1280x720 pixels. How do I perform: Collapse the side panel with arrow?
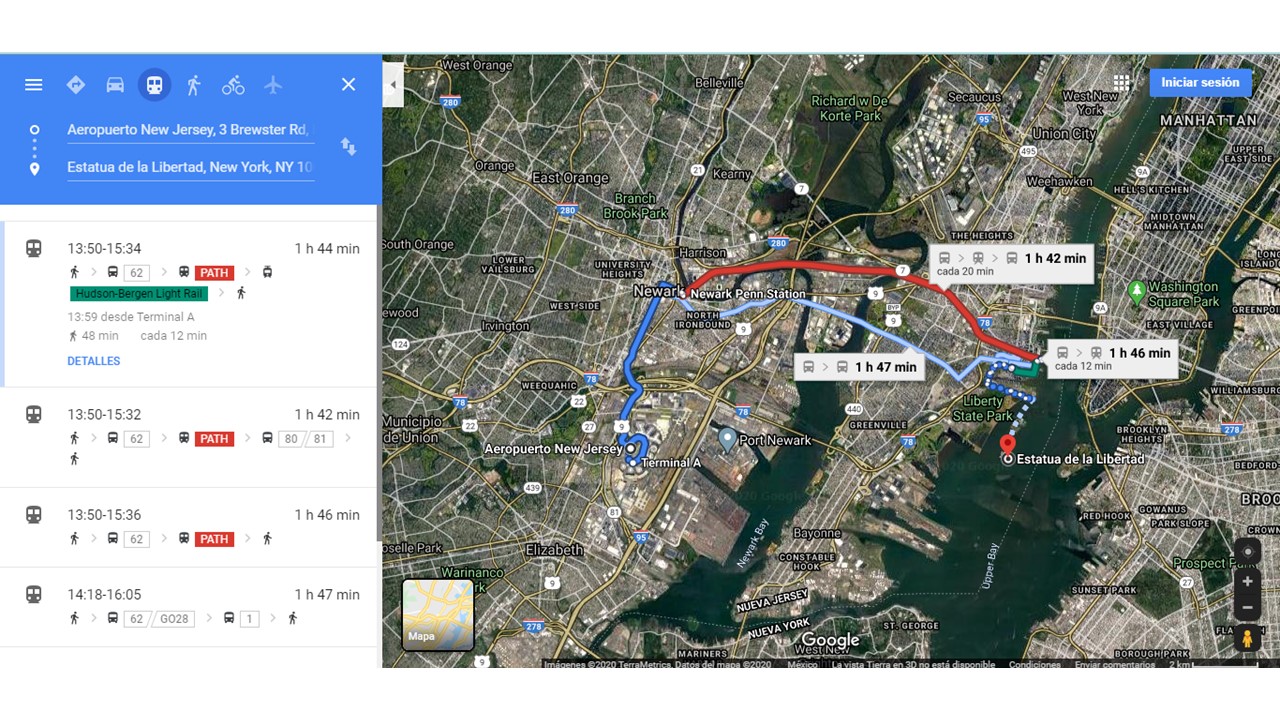(393, 85)
